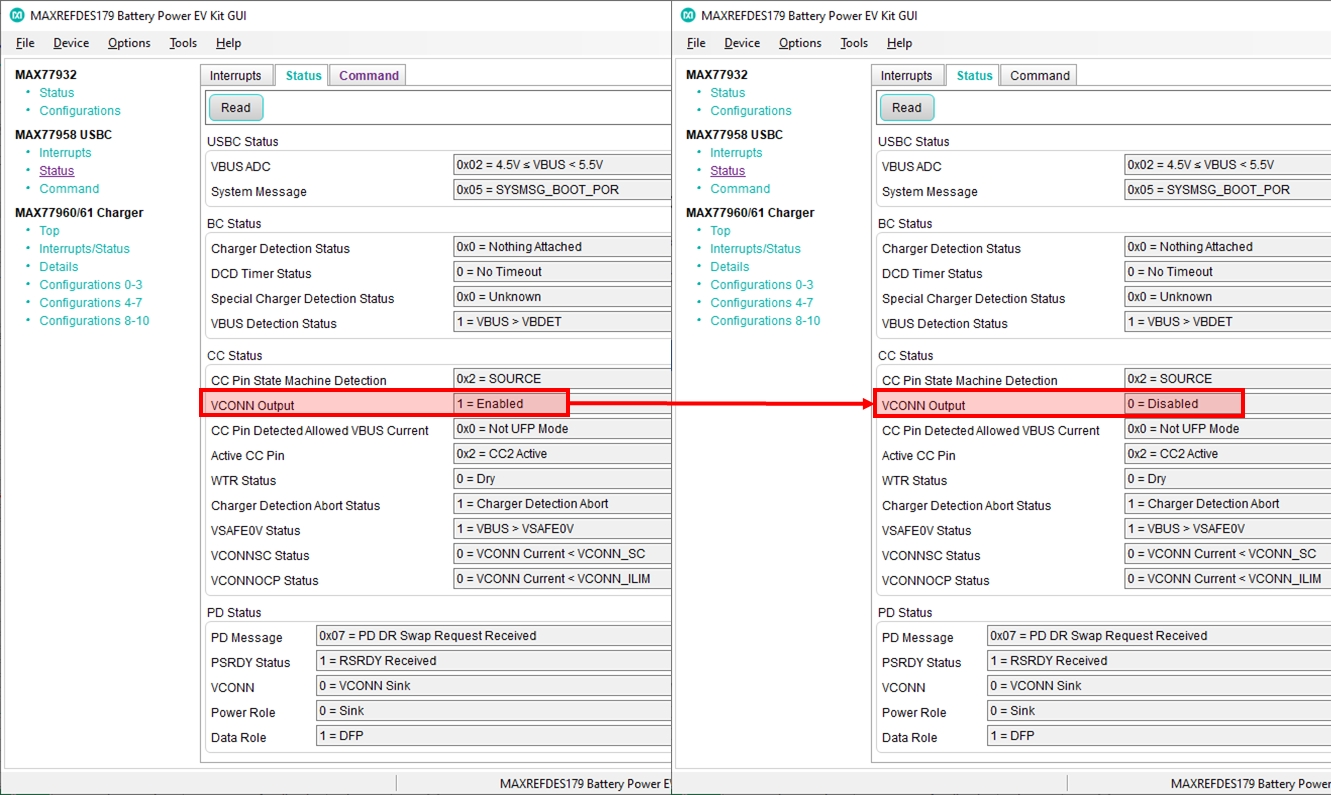The image size is (1331, 795).
Task: Open Top link under Charger in right window
Action: coord(720,231)
